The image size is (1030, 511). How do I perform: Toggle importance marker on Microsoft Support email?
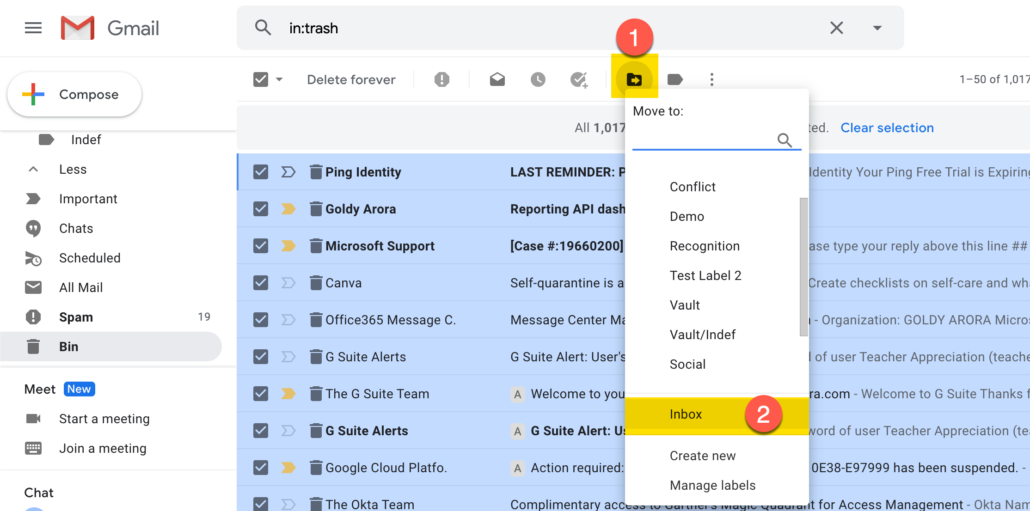[x=288, y=246]
